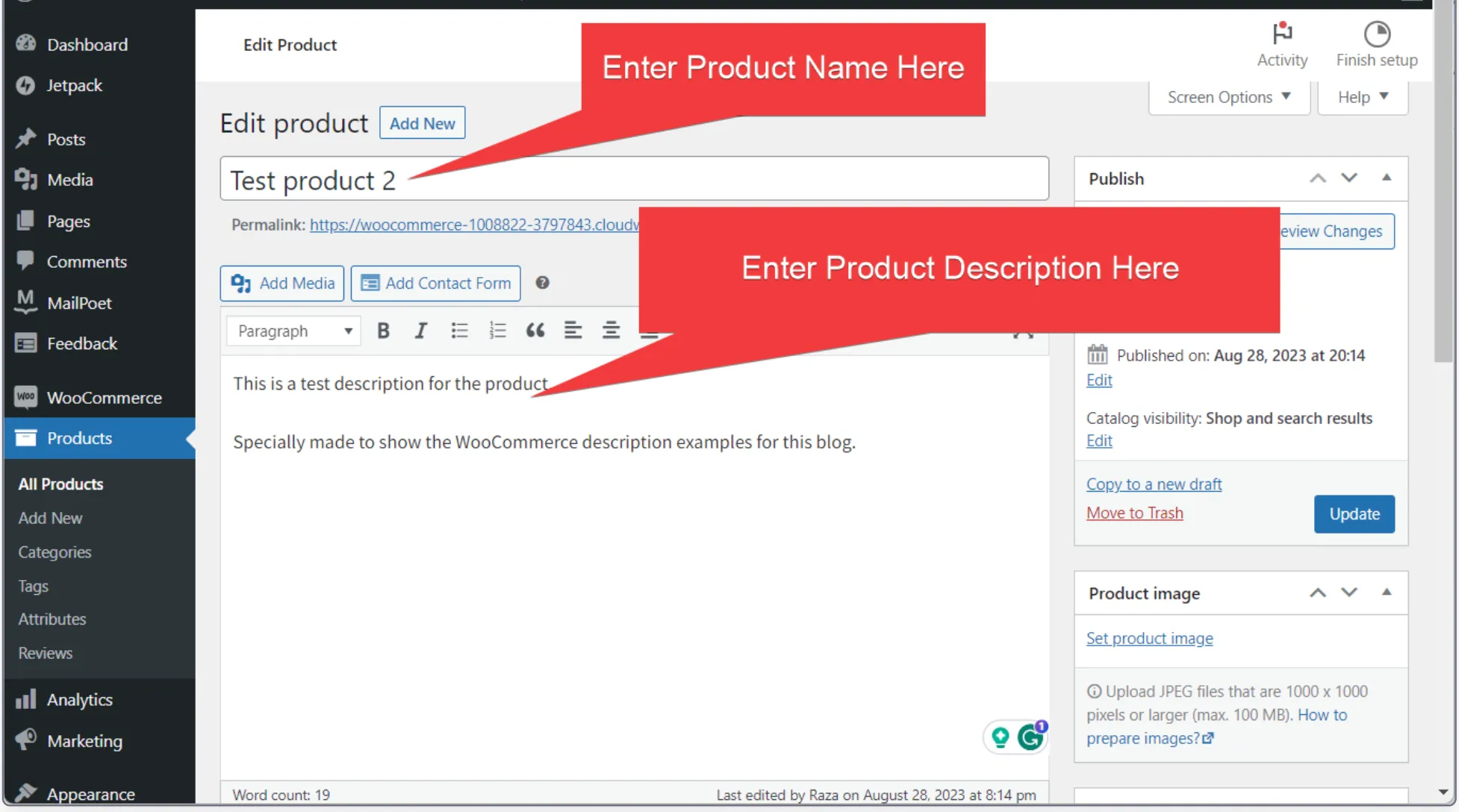
Task: Select Add New under Products
Action: pyautogui.click(x=50, y=518)
